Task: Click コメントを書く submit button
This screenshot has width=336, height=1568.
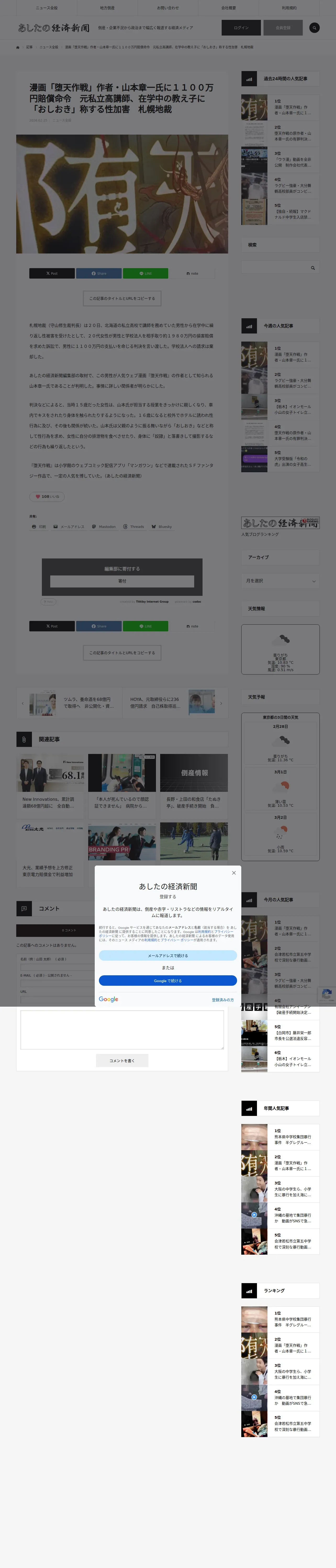Action: pos(122,1060)
